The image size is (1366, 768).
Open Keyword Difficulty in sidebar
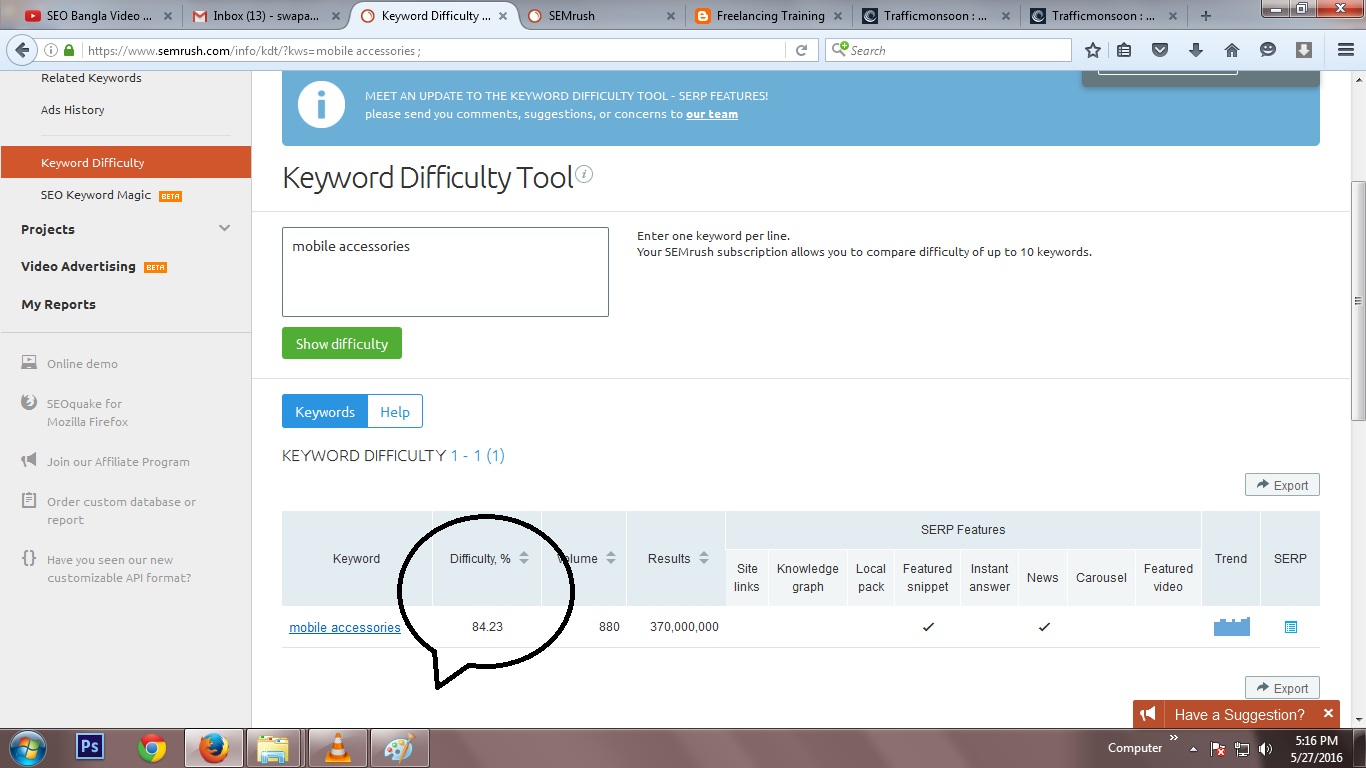126,162
